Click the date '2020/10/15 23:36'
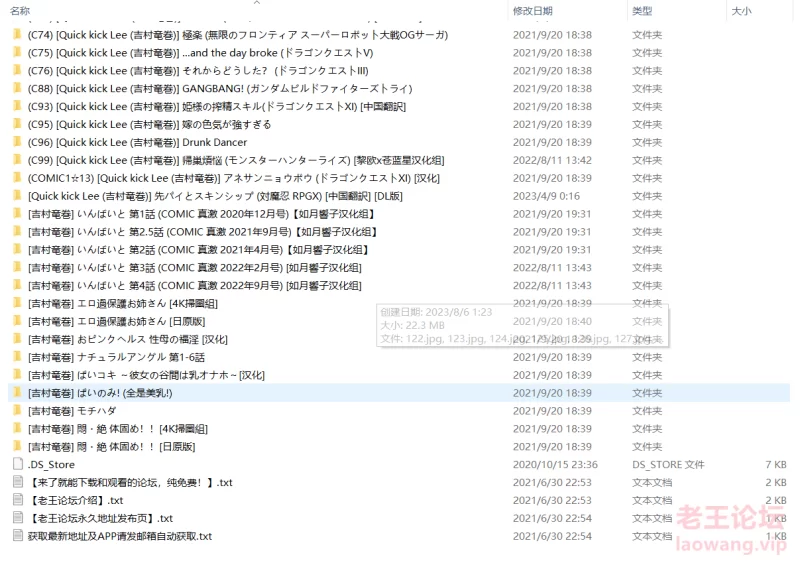This screenshot has height=561, width=800. [555, 465]
